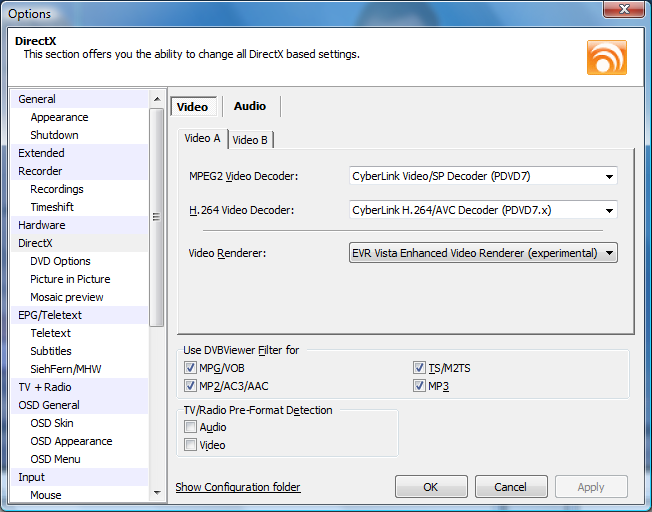Click the sidebar scroll down arrow
The image size is (652, 512).
pos(157,493)
